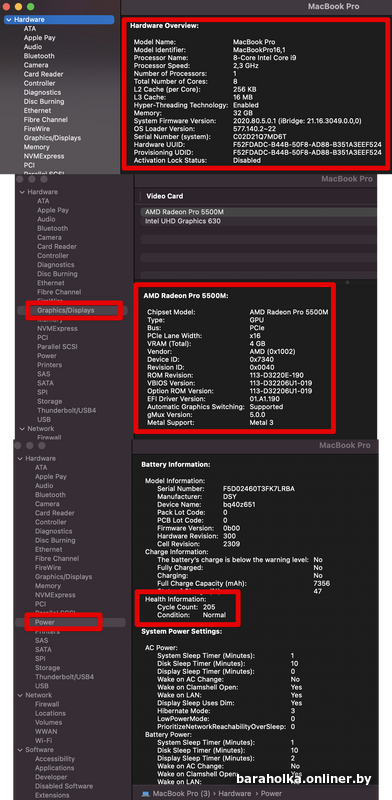Click Full Charge Capacity value 7356

click(321, 584)
